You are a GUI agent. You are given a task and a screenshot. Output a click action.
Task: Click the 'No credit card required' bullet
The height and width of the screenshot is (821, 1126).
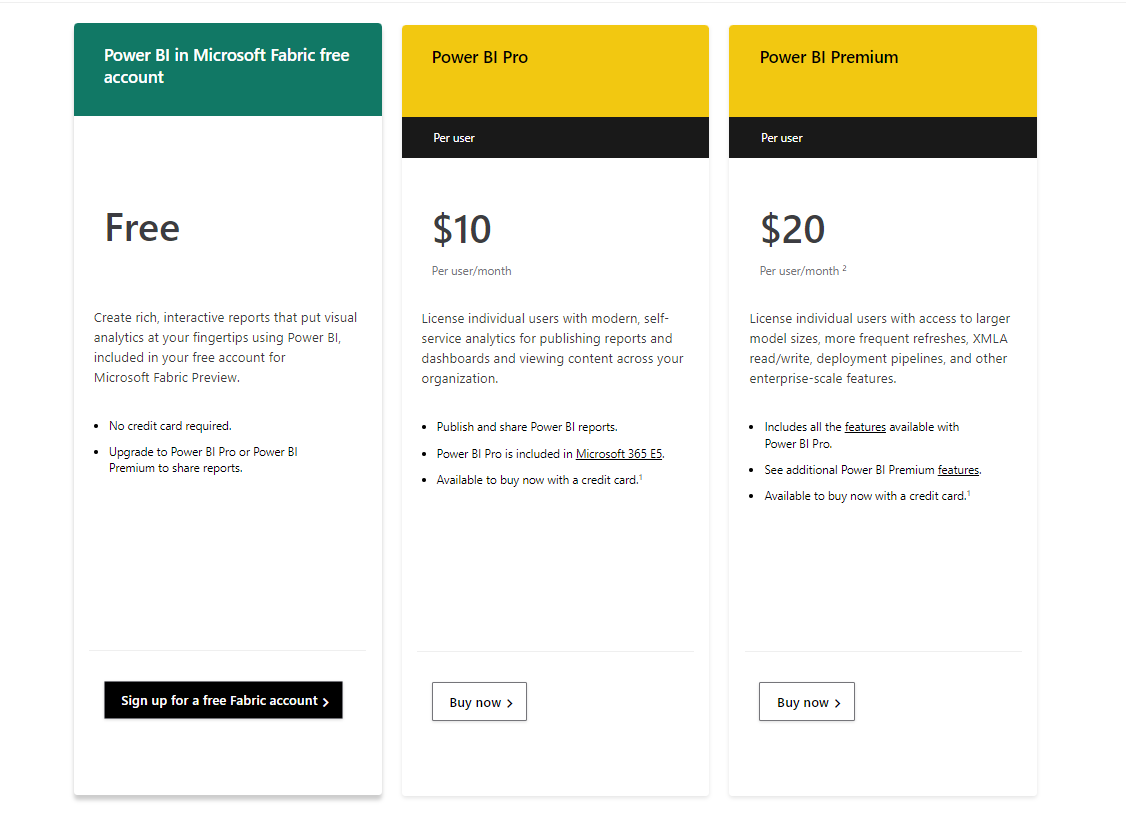(x=170, y=426)
